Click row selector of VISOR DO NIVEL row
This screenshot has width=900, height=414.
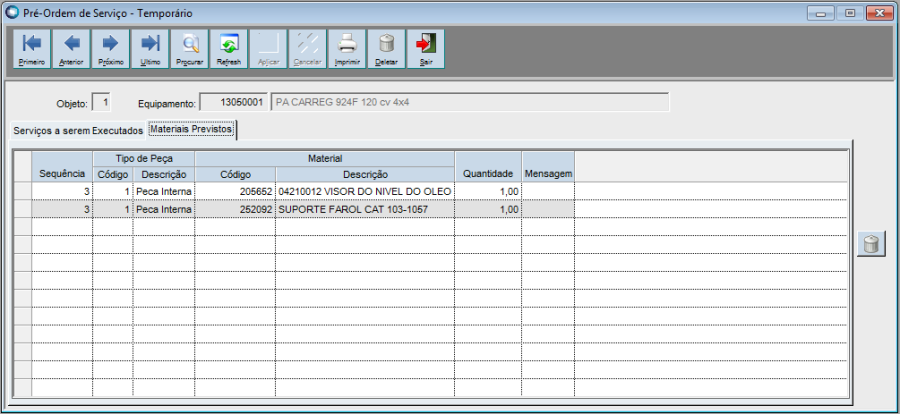tap(23, 191)
